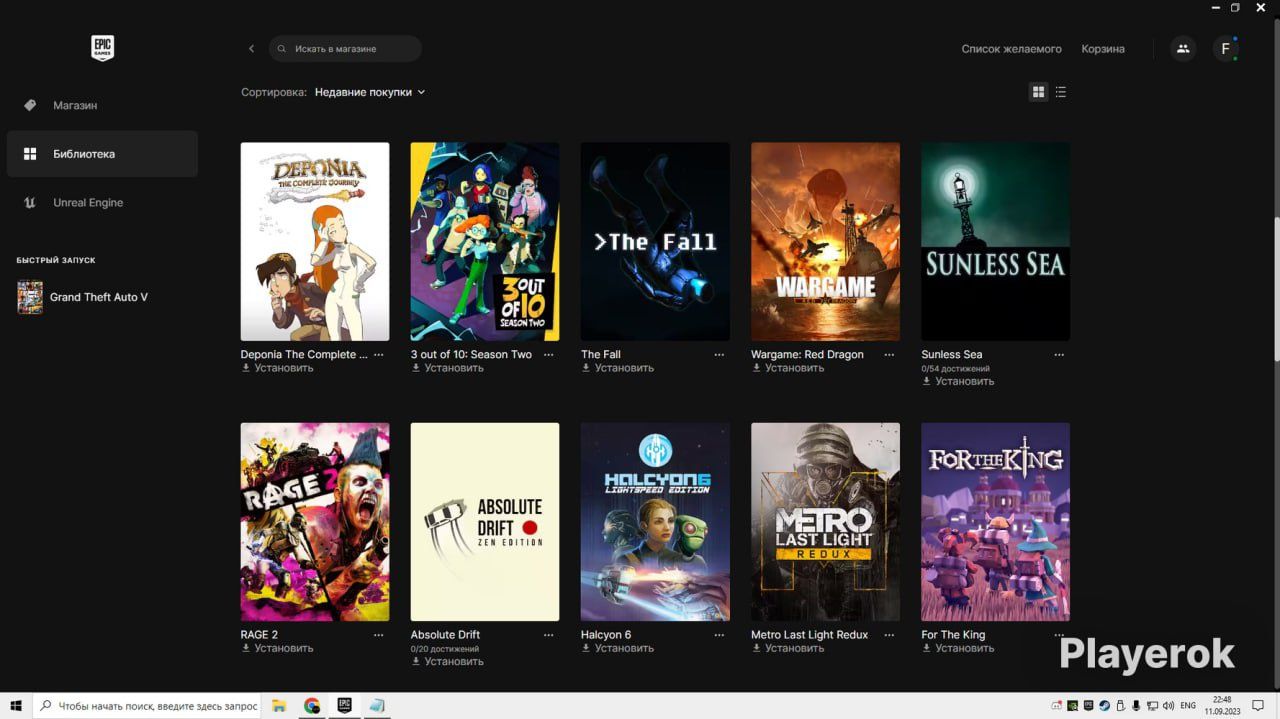
Task: Open For The King cover artwork
Action: click(x=995, y=522)
